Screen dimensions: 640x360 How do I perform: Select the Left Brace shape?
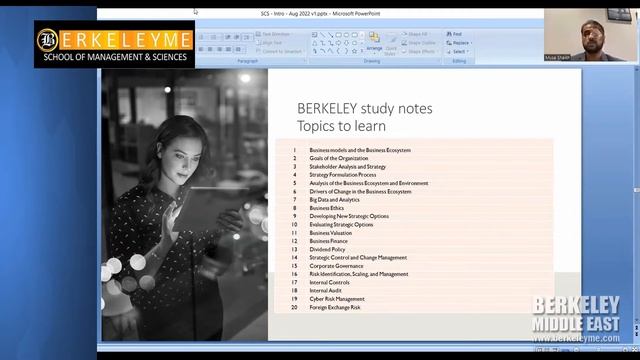click(x=338, y=51)
